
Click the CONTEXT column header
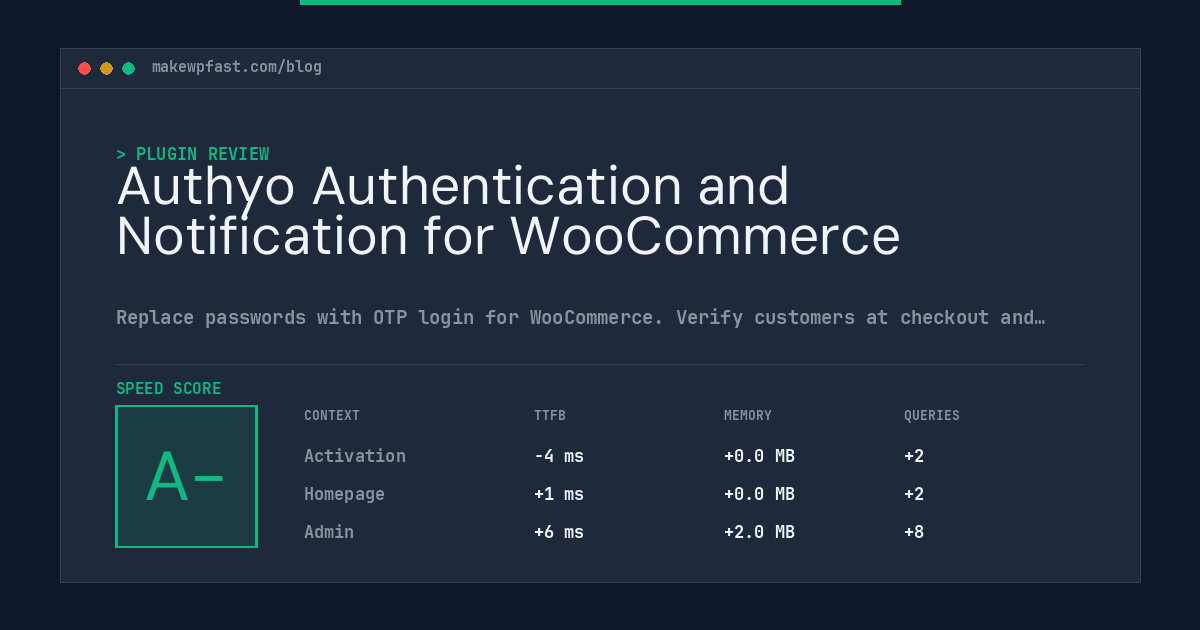(x=332, y=415)
